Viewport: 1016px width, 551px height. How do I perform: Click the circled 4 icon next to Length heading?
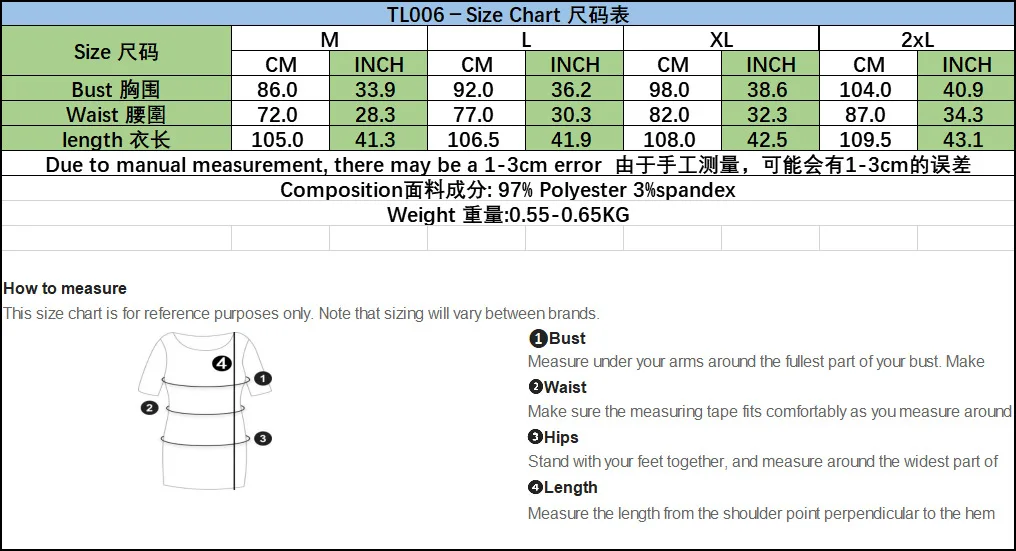point(535,487)
